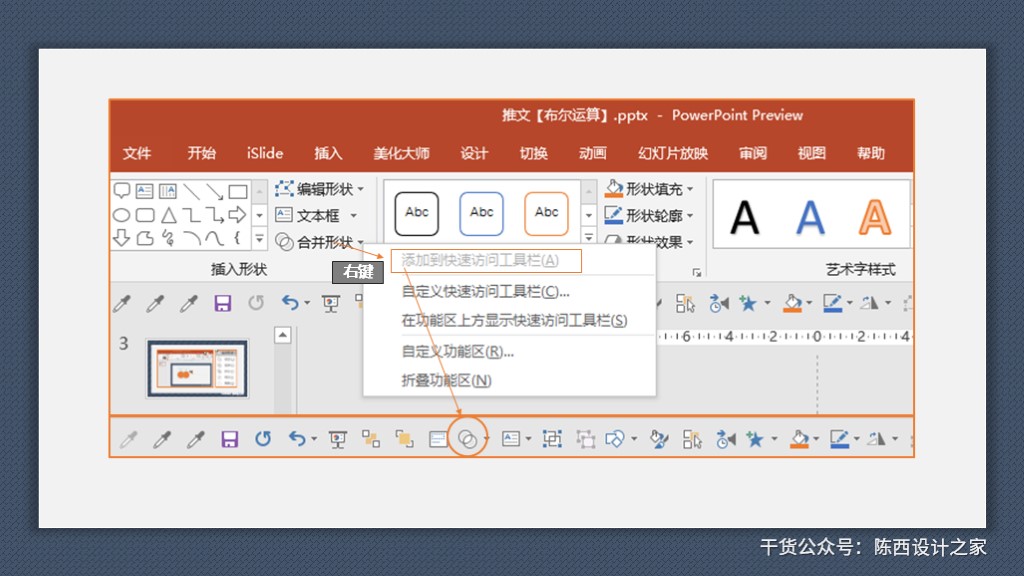Expand the shapes gallery more arrow
This screenshot has height=576, width=1024.
pos(259,238)
